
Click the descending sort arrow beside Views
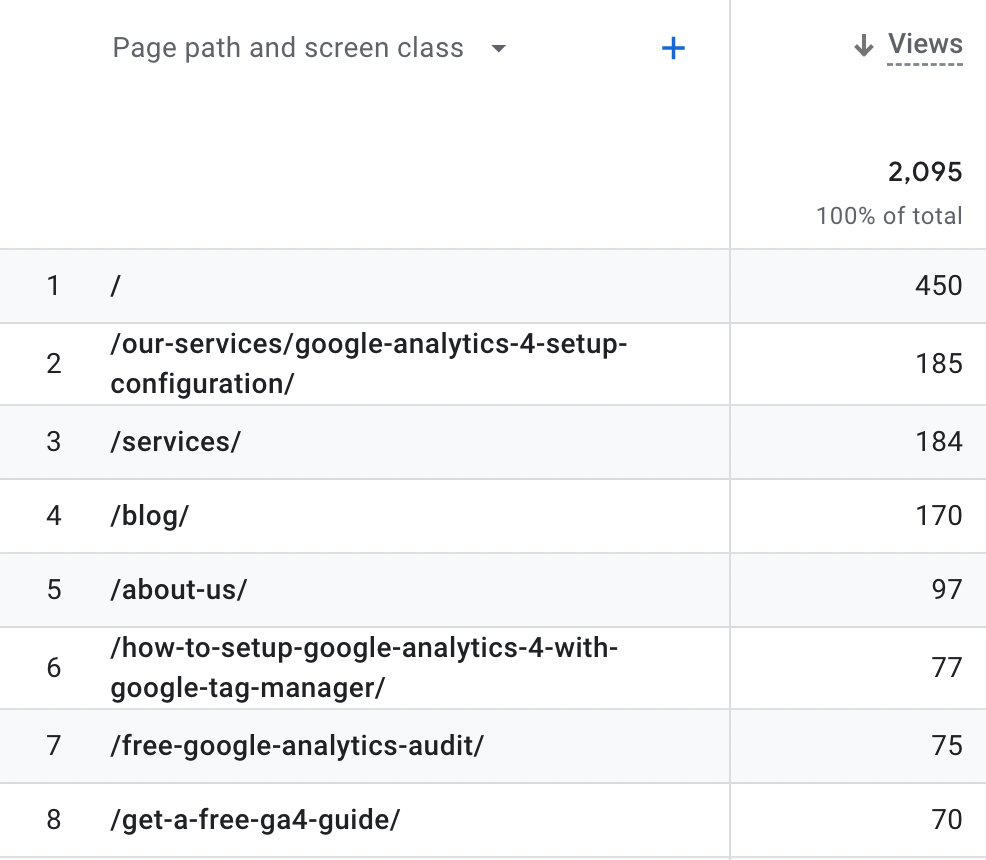tap(864, 45)
